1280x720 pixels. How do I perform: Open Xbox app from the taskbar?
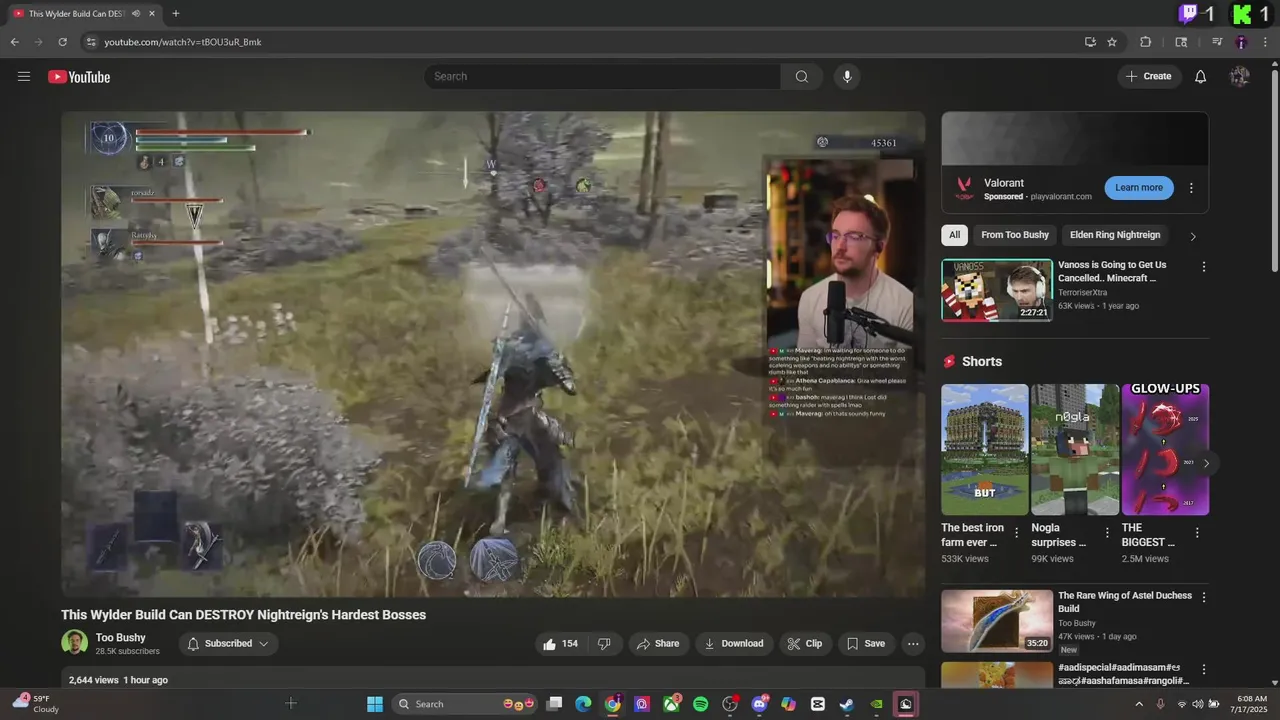click(x=671, y=704)
